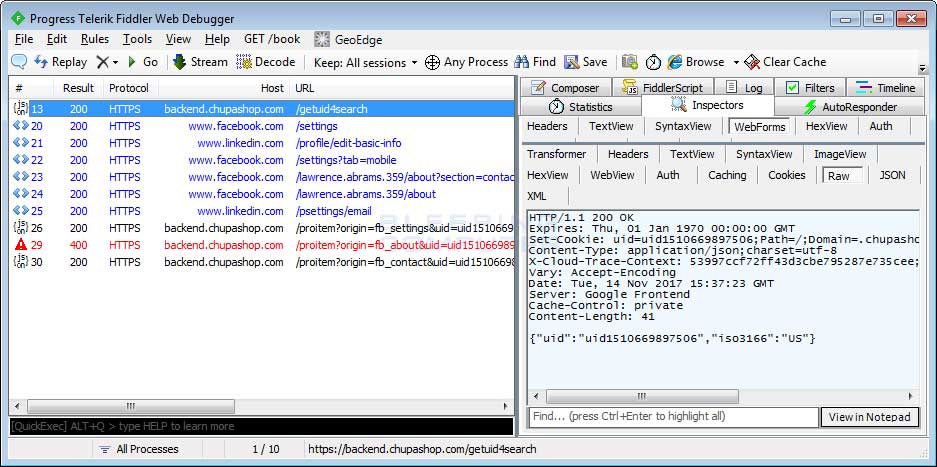Select the response XML tab
This screenshot has height=467, width=937.
(x=537, y=196)
